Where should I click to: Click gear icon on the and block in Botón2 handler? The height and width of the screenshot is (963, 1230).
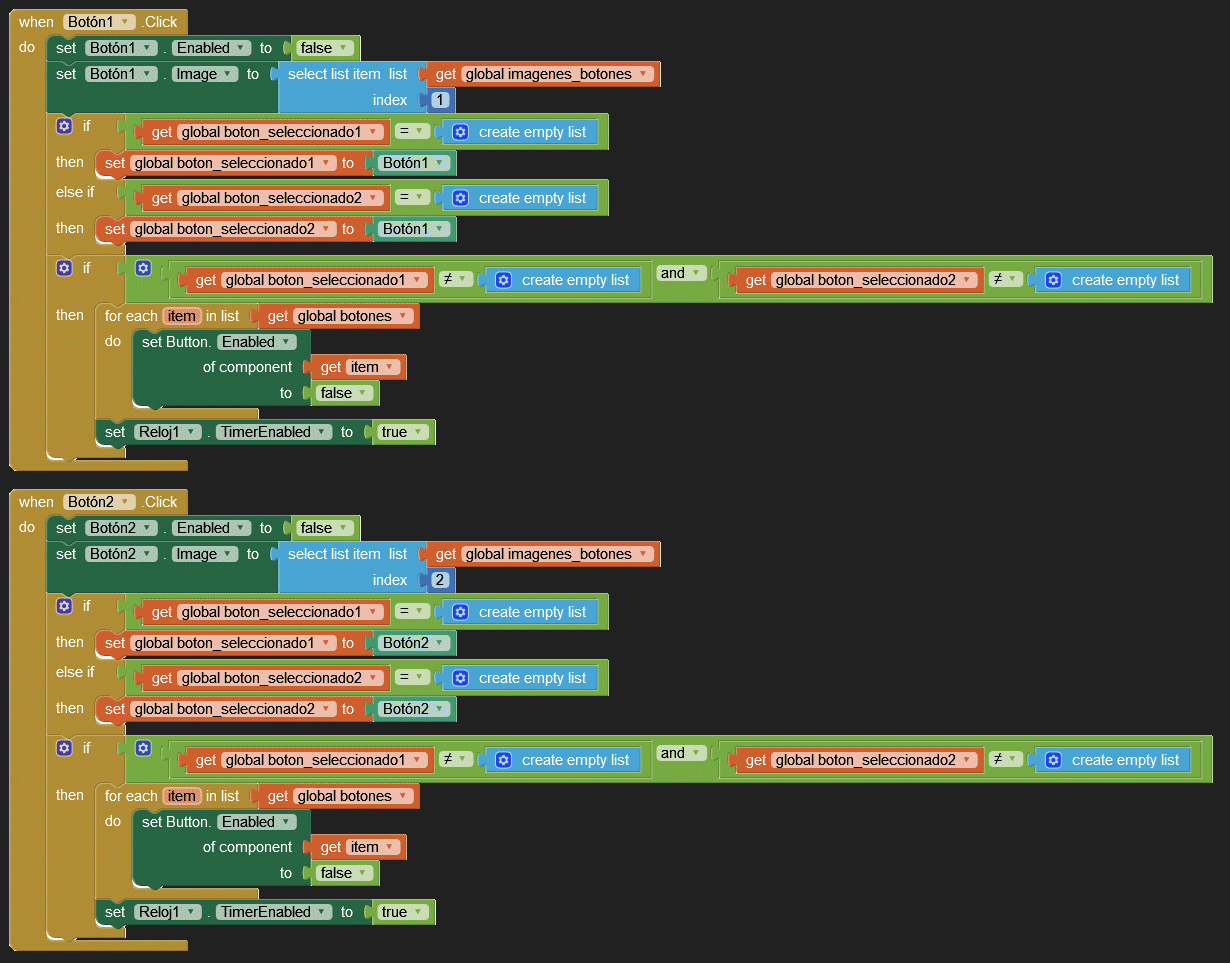(143, 748)
